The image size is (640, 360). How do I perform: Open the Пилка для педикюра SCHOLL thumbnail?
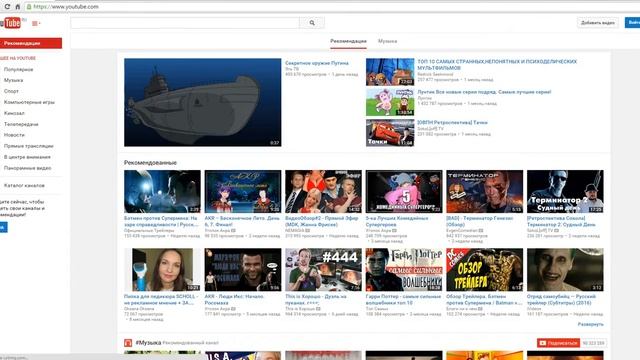point(162,270)
